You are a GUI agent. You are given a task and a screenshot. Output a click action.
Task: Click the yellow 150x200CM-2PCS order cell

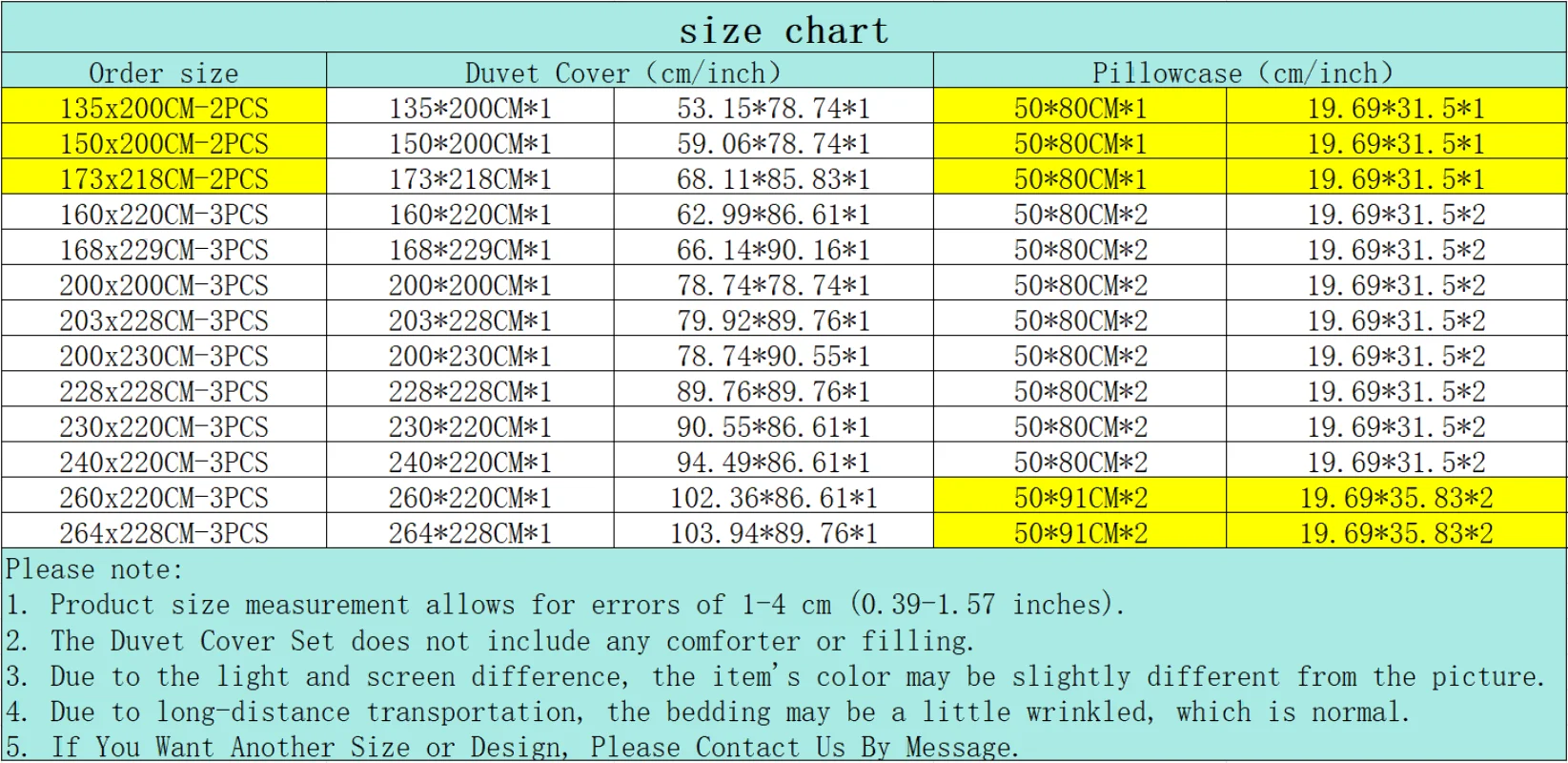click(164, 142)
